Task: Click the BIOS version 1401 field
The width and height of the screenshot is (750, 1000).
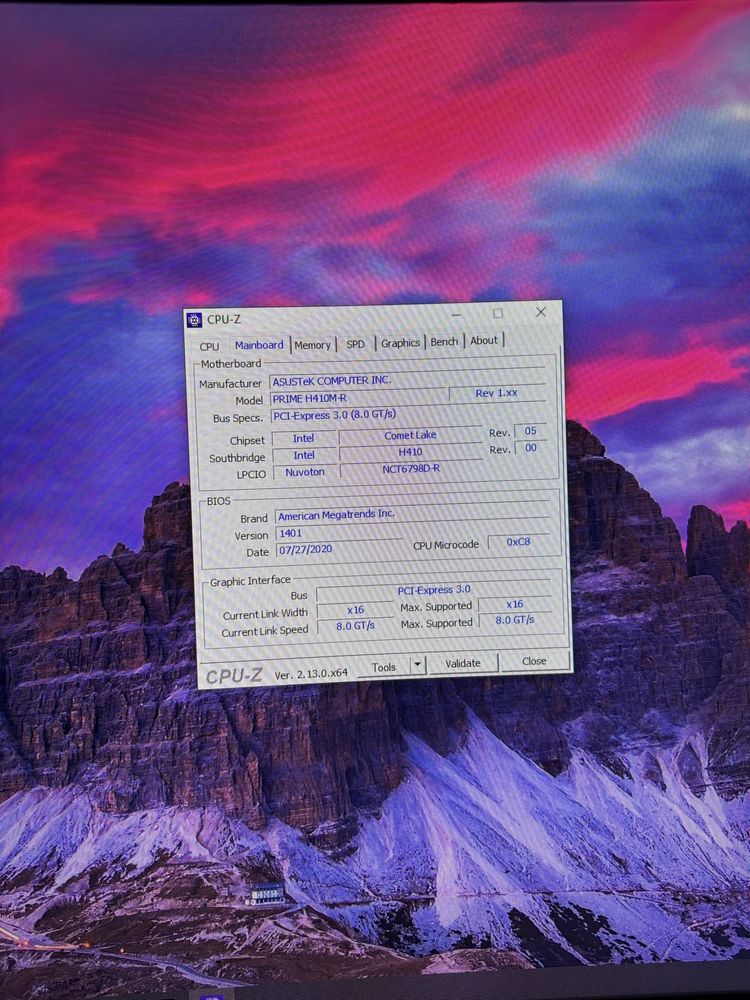Action: point(339,533)
